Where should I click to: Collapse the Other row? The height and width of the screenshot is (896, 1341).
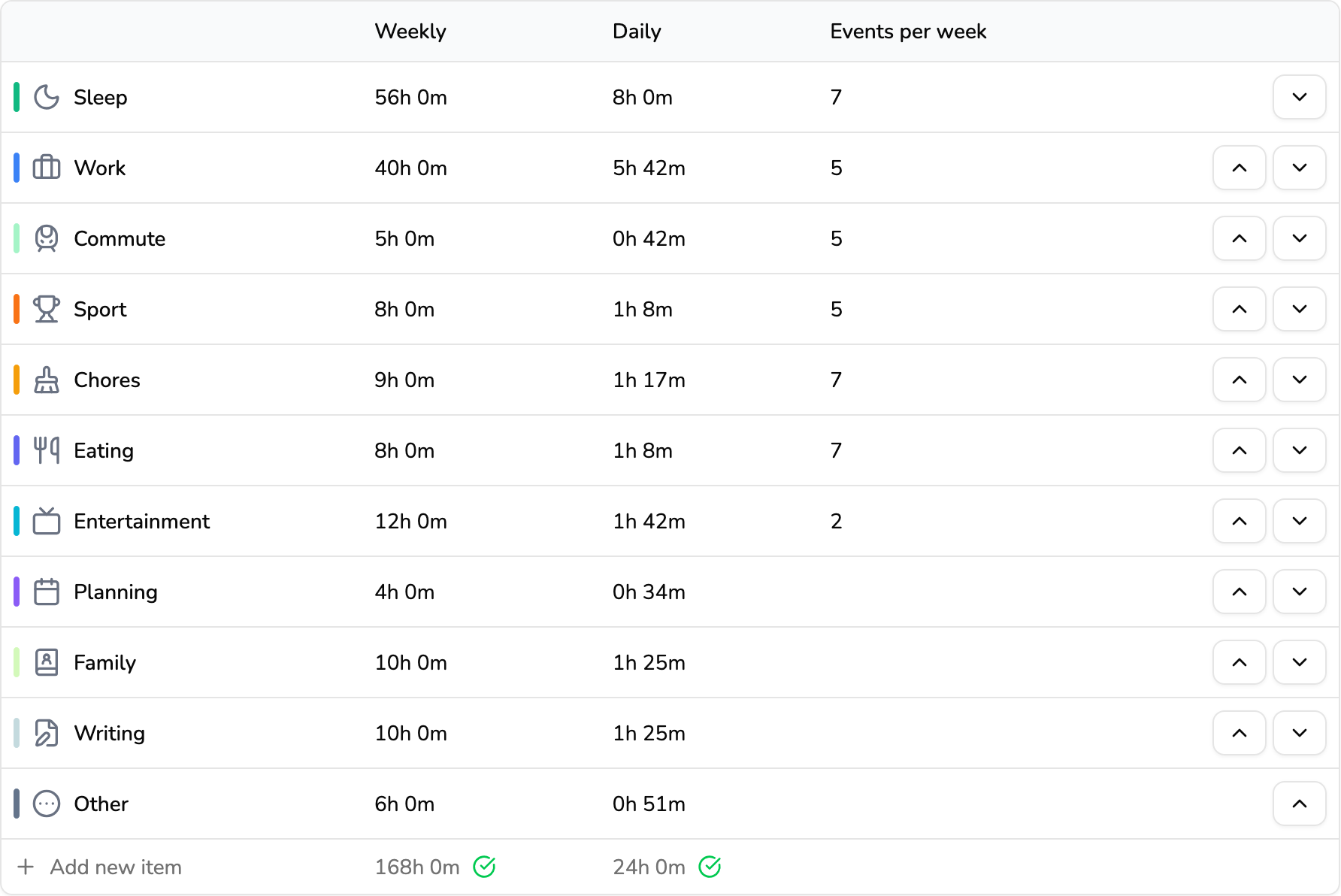pyautogui.click(x=1300, y=804)
